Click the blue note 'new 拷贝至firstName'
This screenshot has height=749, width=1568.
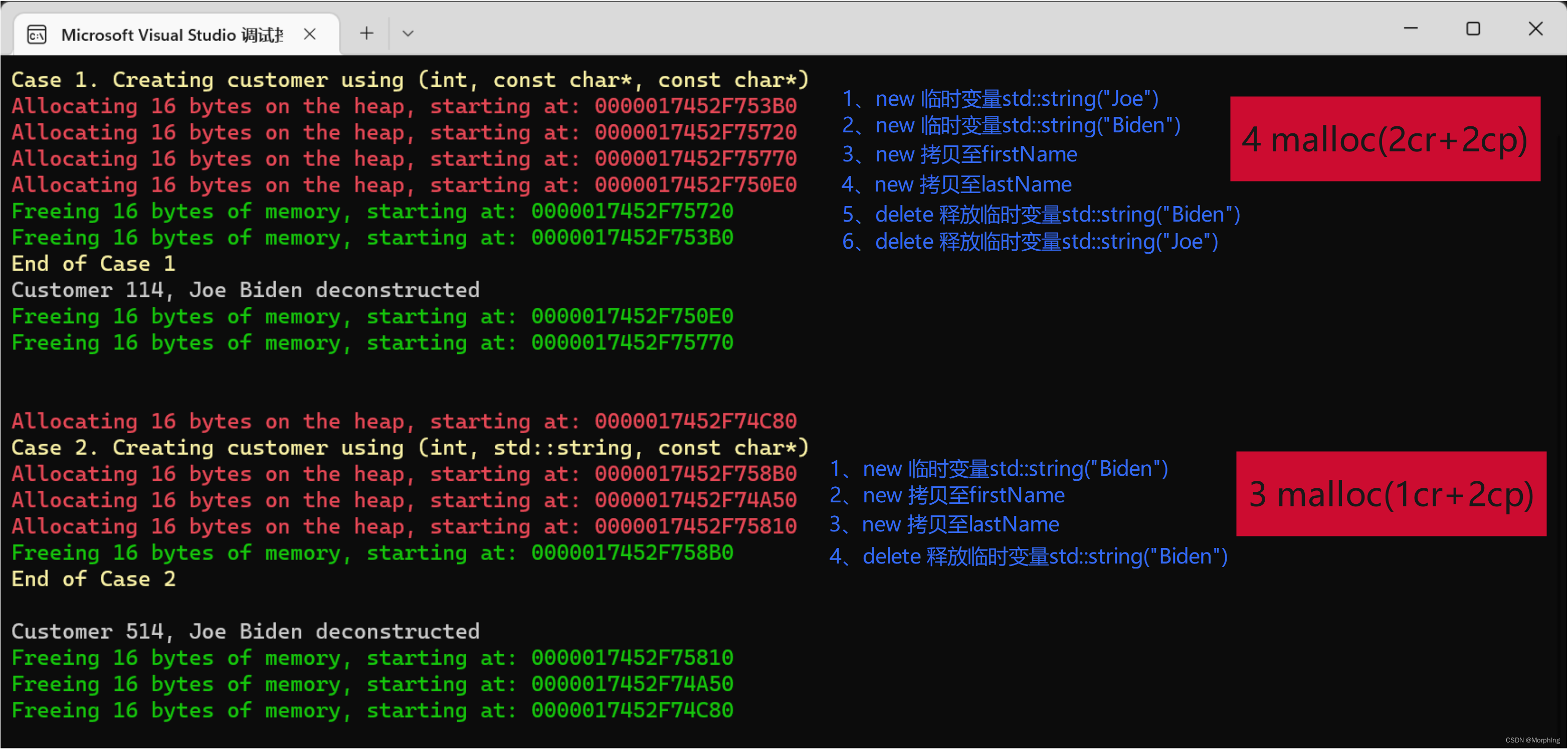click(x=958, y=154)
